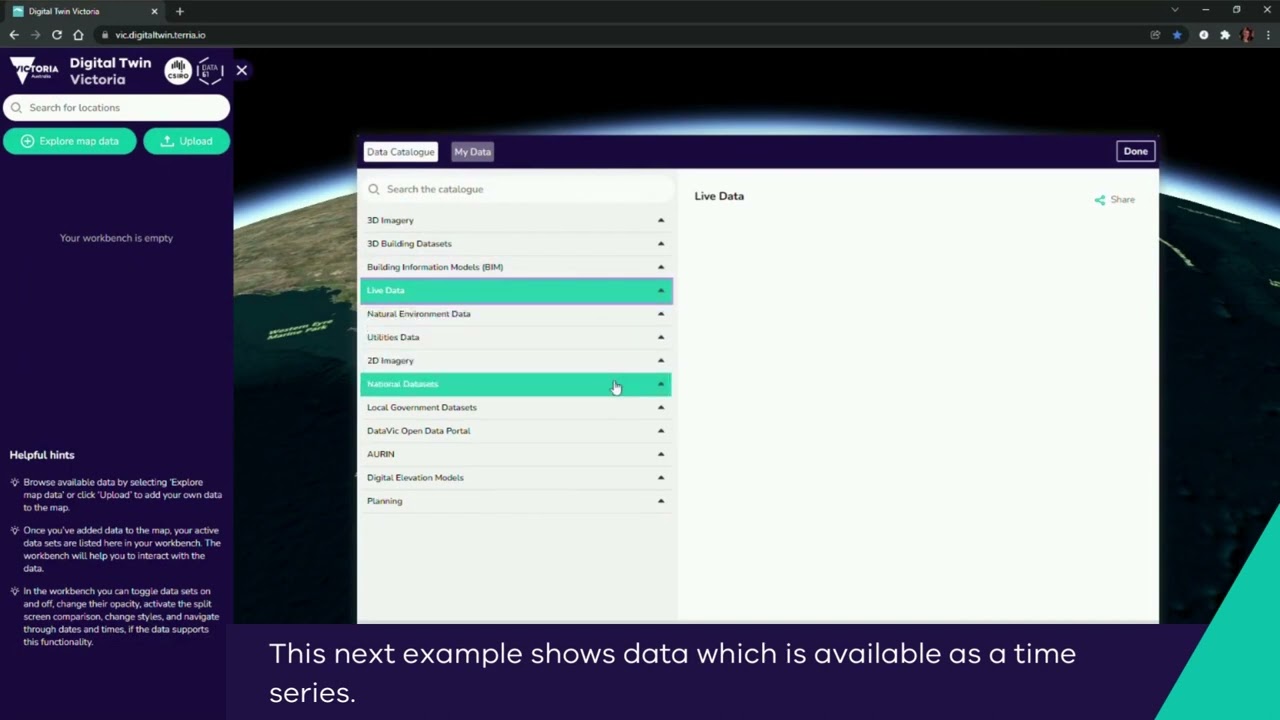The width and height of the screenshot is (1280, 720).
Task: Click the catalogue search magnifier icon
Action: [x=374, y=189]
